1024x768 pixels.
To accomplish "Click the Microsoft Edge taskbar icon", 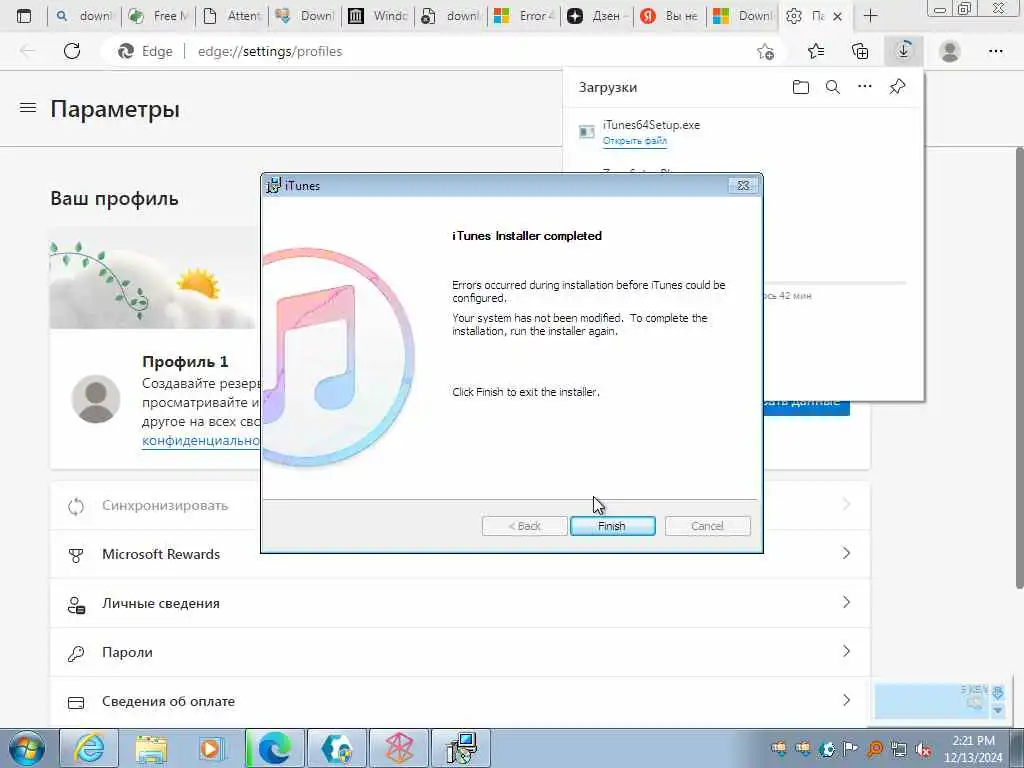I will tap(275, 748).
